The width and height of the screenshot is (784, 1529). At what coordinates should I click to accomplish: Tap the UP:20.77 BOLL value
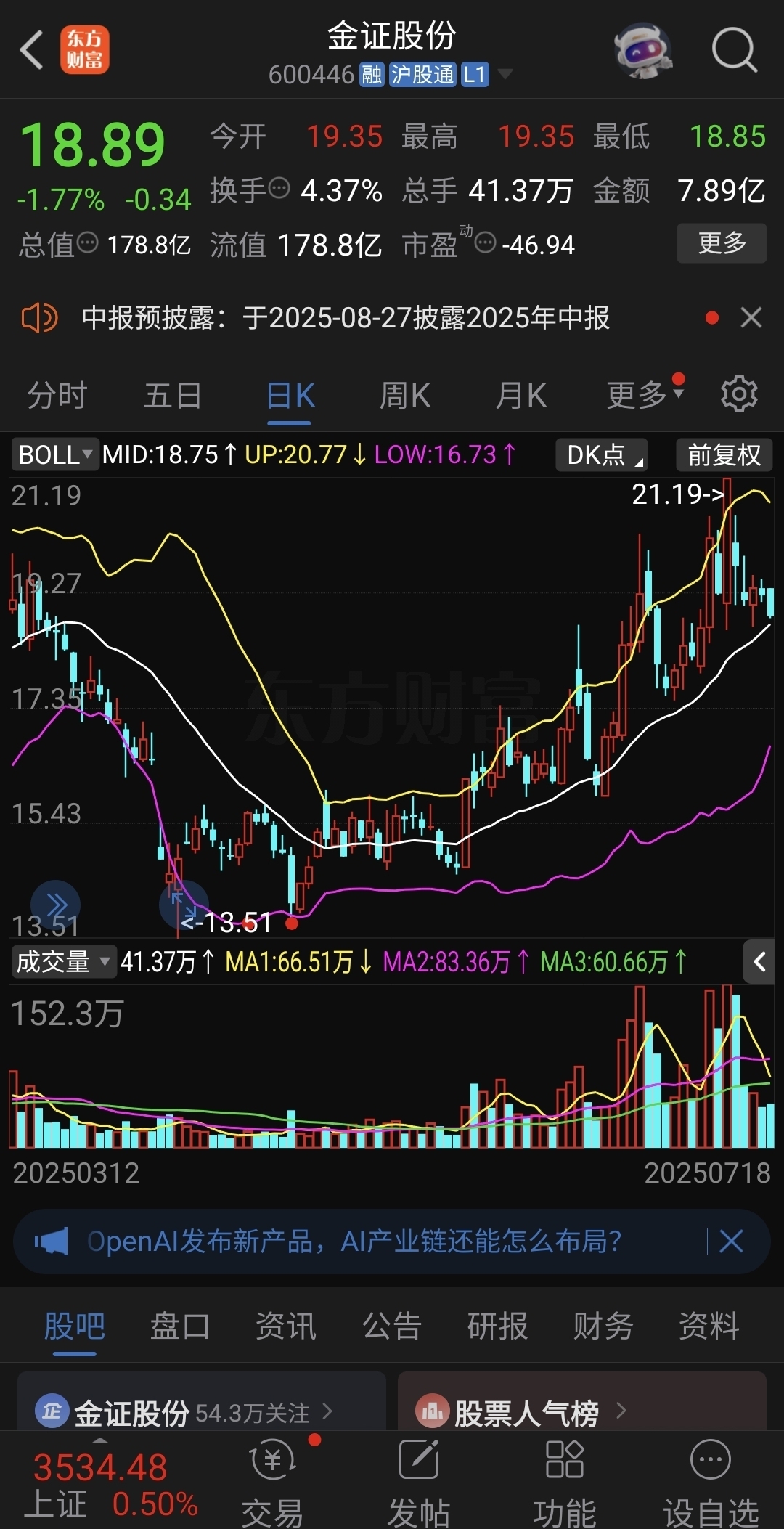tap(305, 455)
